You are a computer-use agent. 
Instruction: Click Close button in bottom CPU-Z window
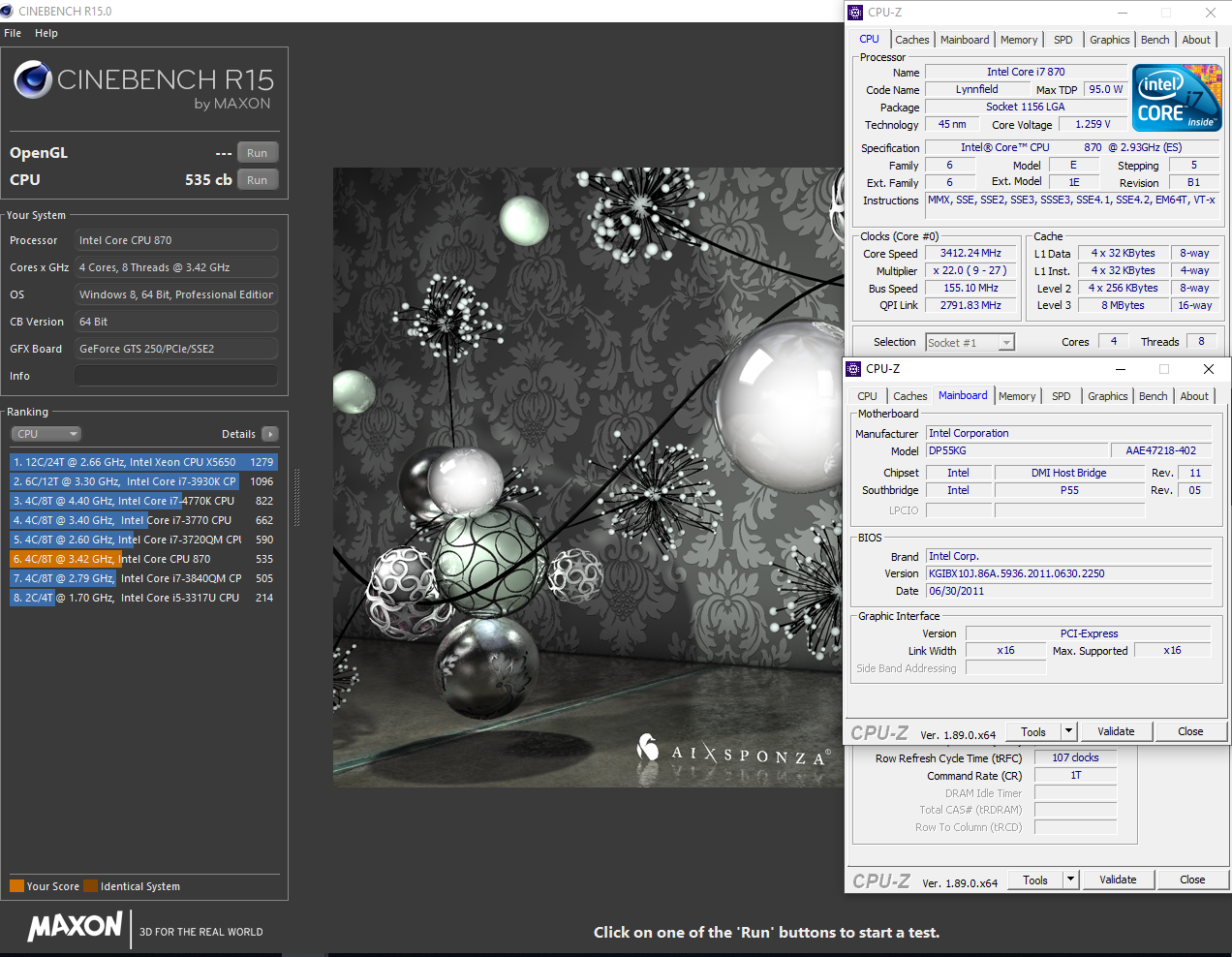[1192, 880]
